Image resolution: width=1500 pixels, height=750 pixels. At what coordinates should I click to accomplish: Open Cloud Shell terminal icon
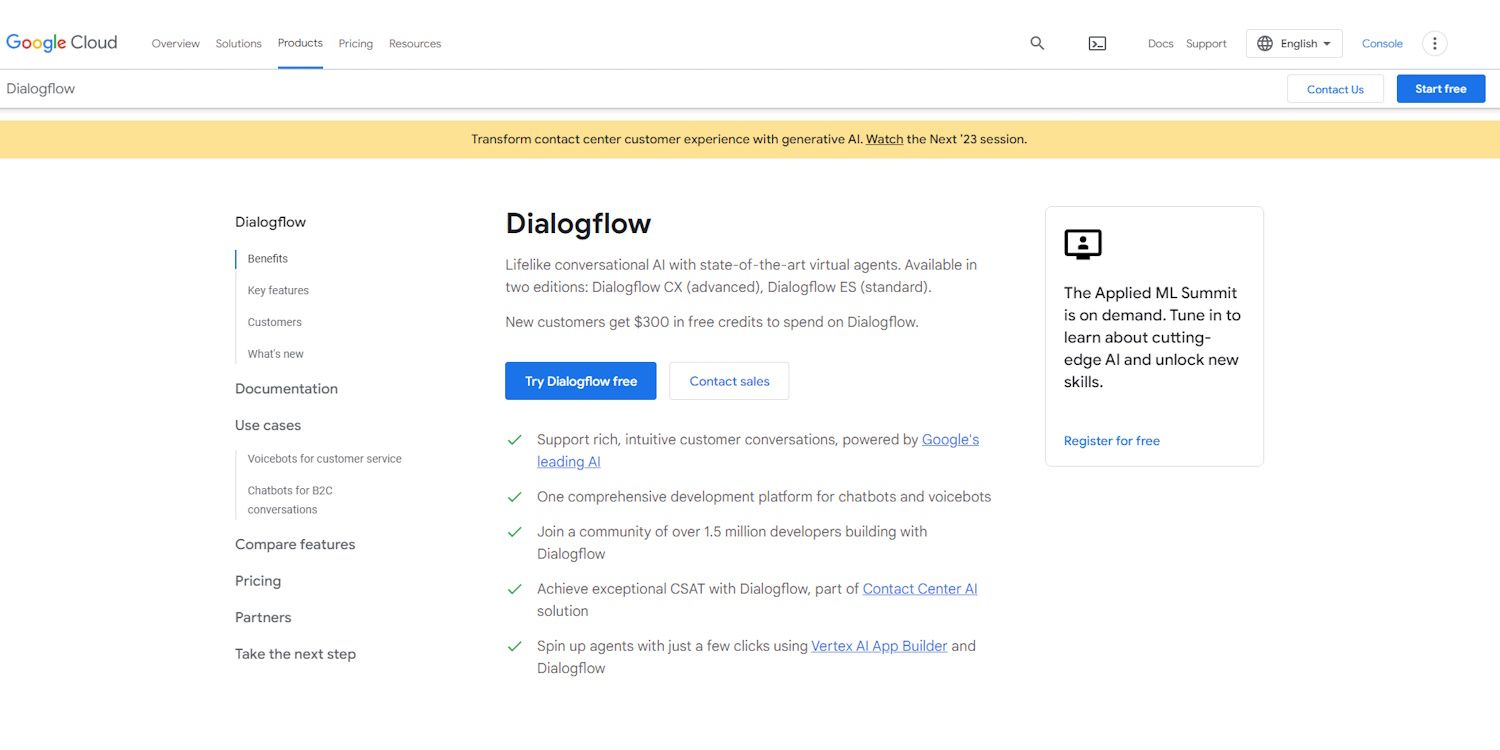(x=1097, y=43)
